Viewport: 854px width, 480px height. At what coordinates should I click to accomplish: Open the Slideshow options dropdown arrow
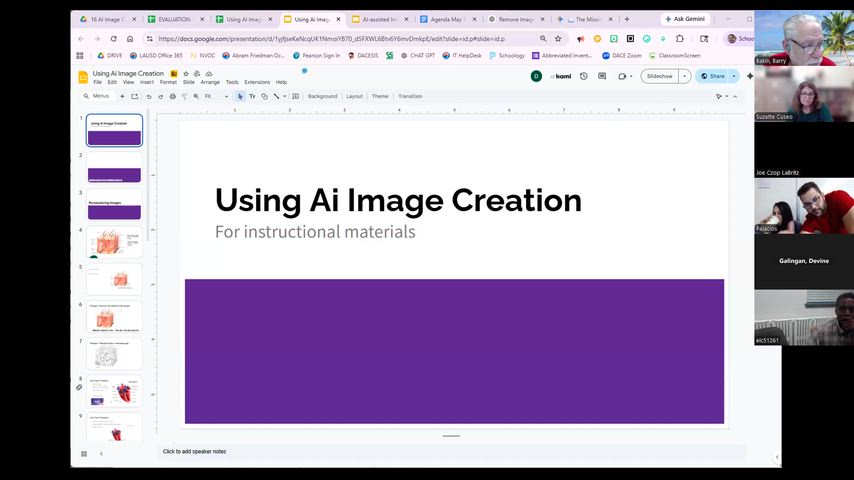[x=685, y=76]
